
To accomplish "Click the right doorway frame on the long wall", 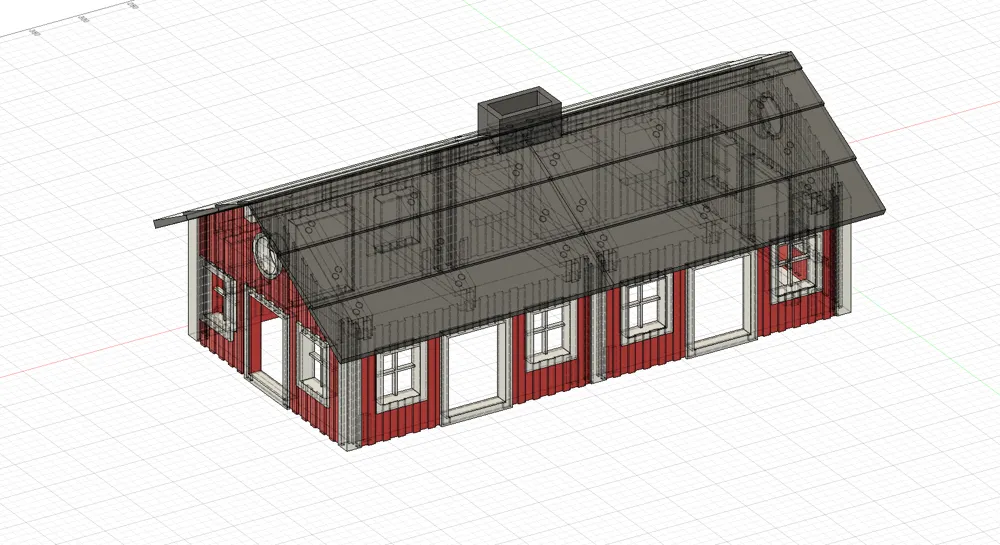I will pyautogui.click(x=721, y=306).
